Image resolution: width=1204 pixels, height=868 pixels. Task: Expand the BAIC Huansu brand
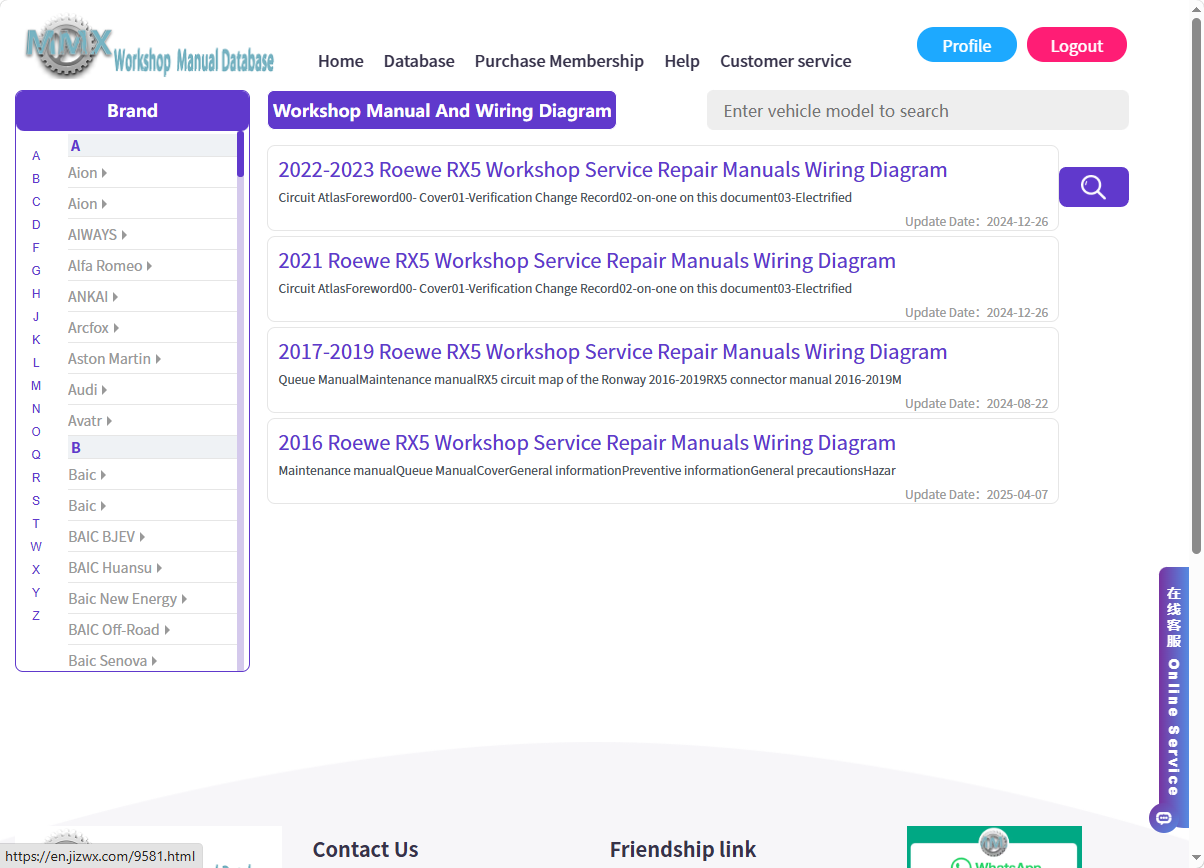click(115, 568)
